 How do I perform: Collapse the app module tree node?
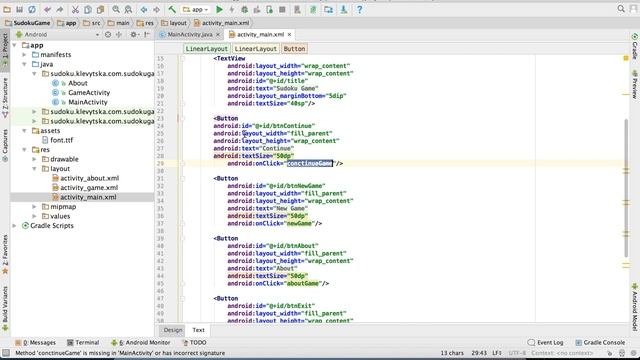coord(15,45)
